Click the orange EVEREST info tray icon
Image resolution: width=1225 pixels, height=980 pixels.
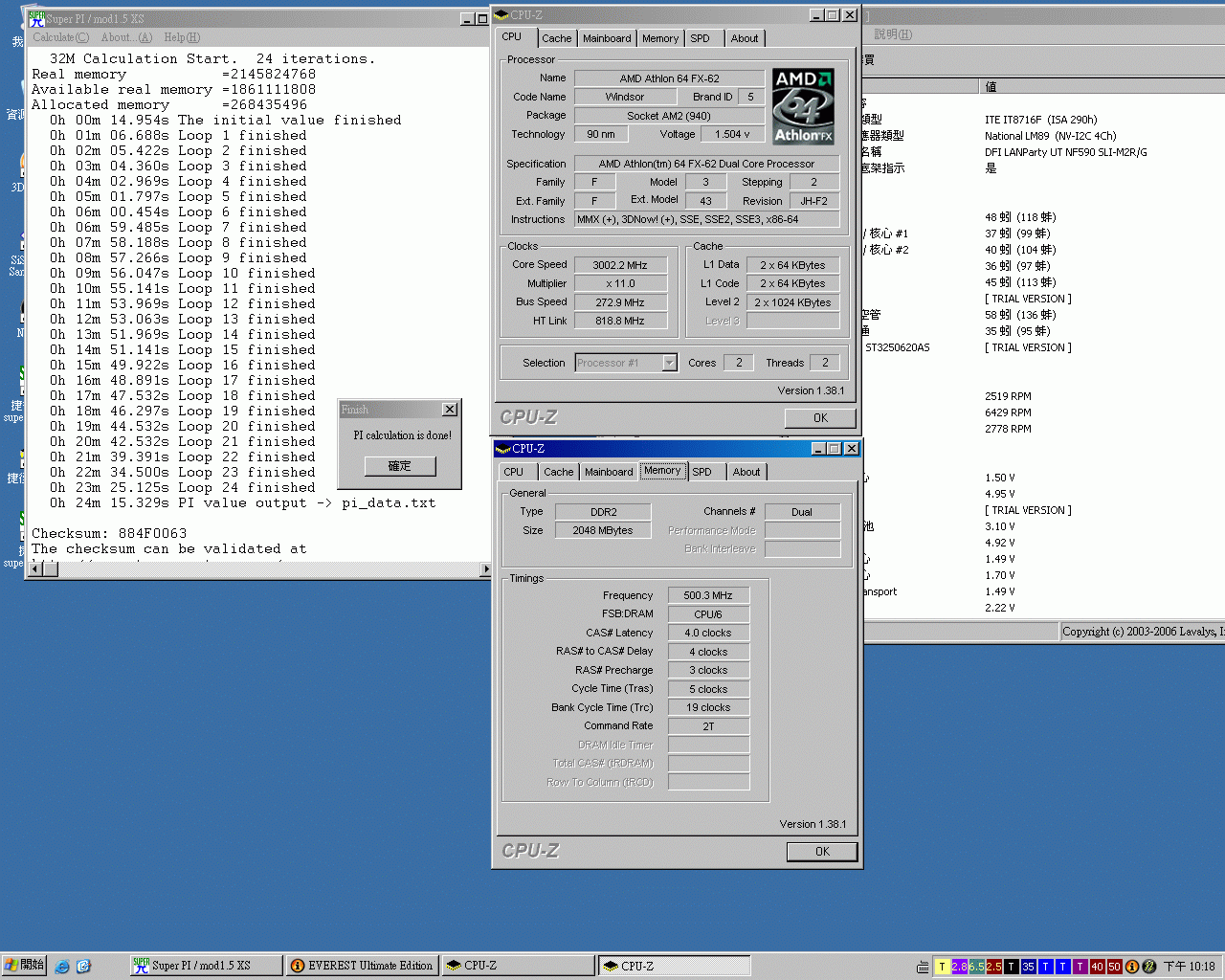pyautogui.click(x=1132, y=967)
